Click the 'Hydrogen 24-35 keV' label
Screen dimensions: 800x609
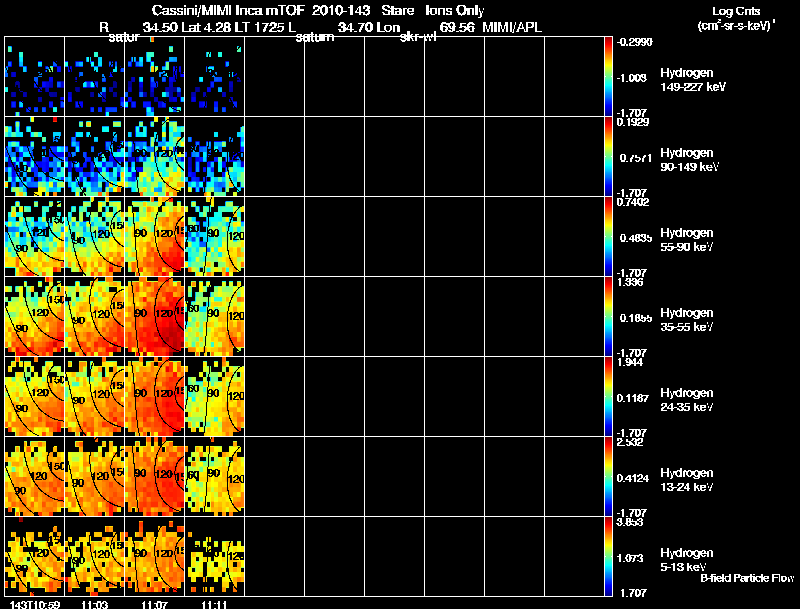coord(687,400)
